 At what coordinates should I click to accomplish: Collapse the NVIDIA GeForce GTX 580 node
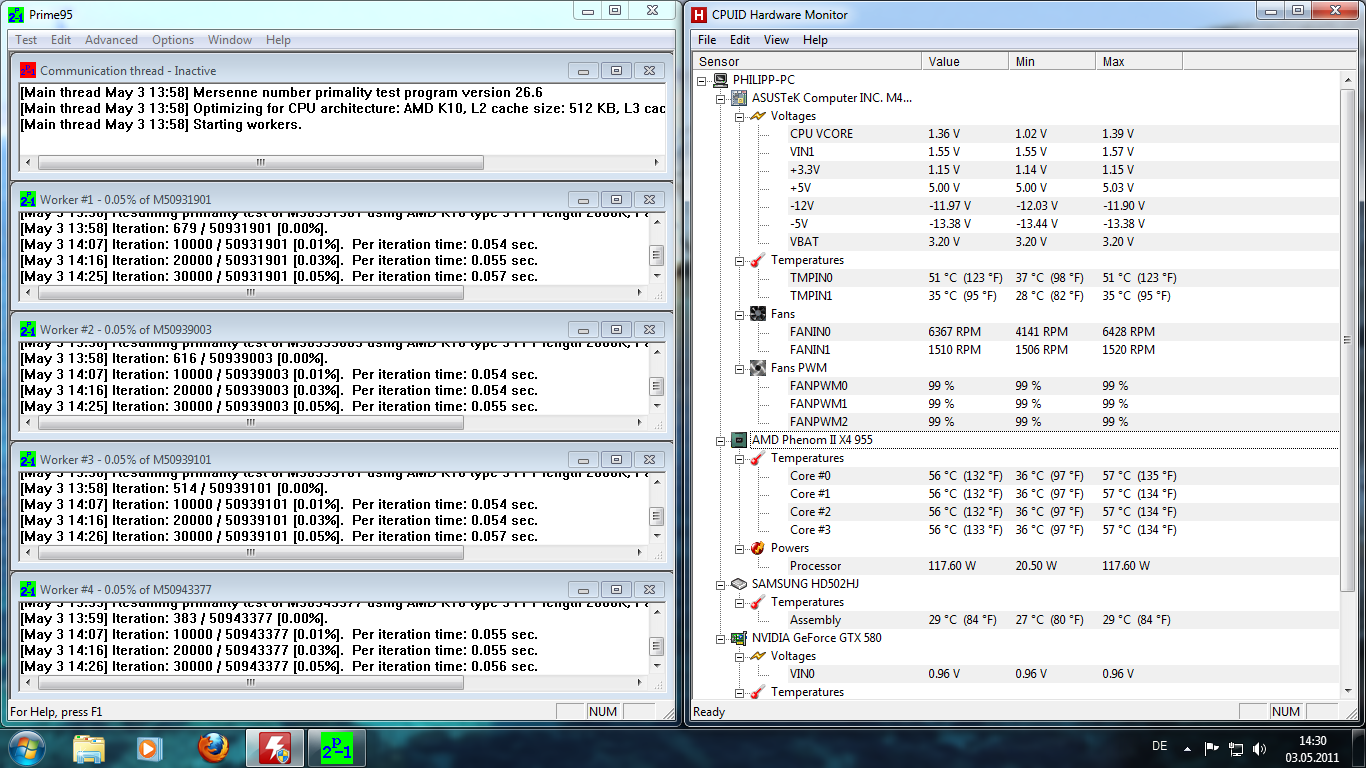click(721, 638)
